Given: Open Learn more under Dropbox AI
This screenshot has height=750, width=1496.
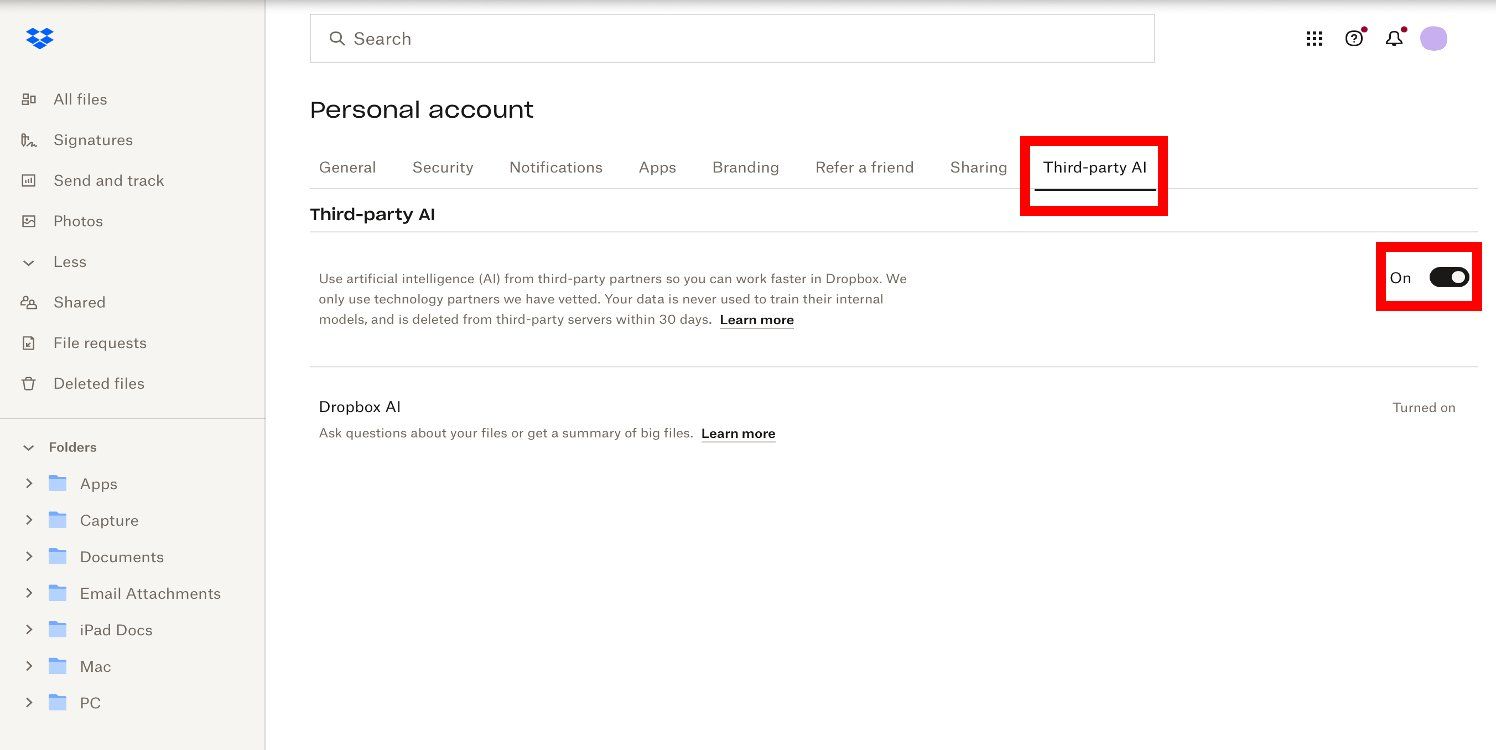Looking at the screenshot, I should (x=738, y=433).
